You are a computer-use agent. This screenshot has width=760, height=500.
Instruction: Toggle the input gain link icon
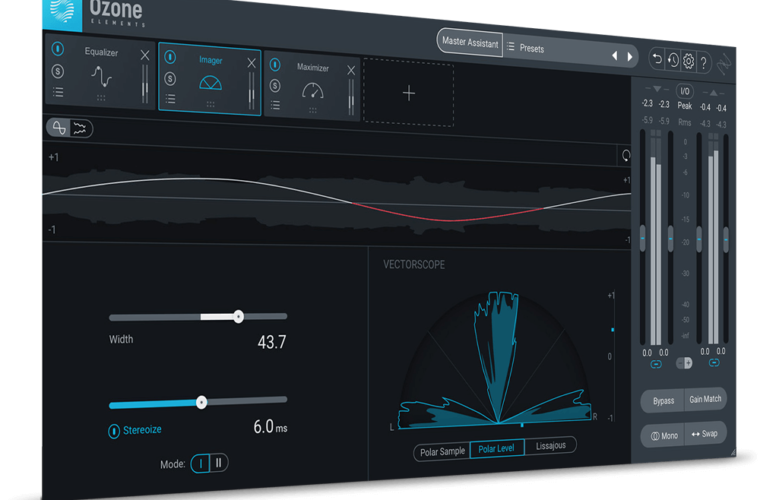656,364
